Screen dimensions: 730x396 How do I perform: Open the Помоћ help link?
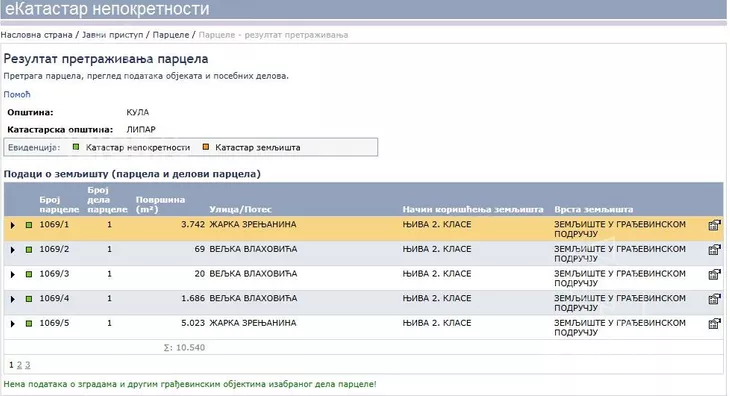tap(17, 94)
